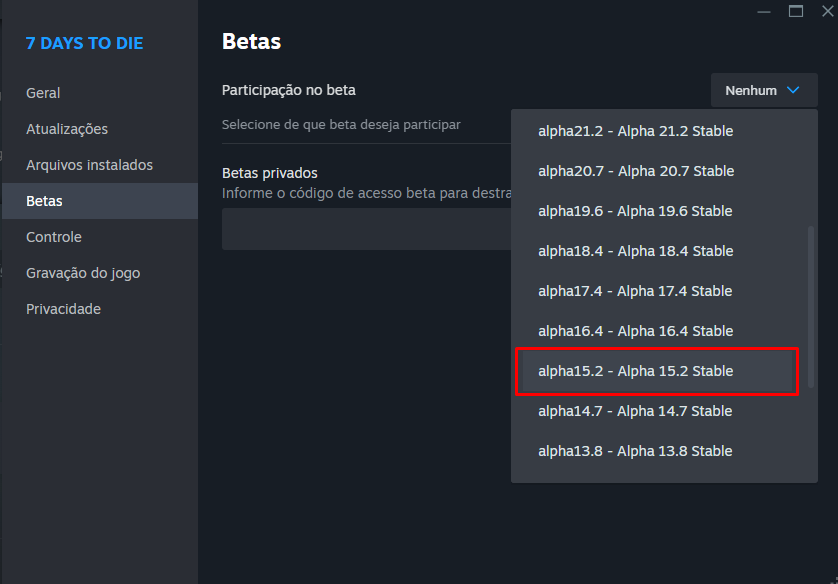Maximize the properties window
The height and width of the screenshot is (584, 838).
pyautogui.click(x=796, y=11)
